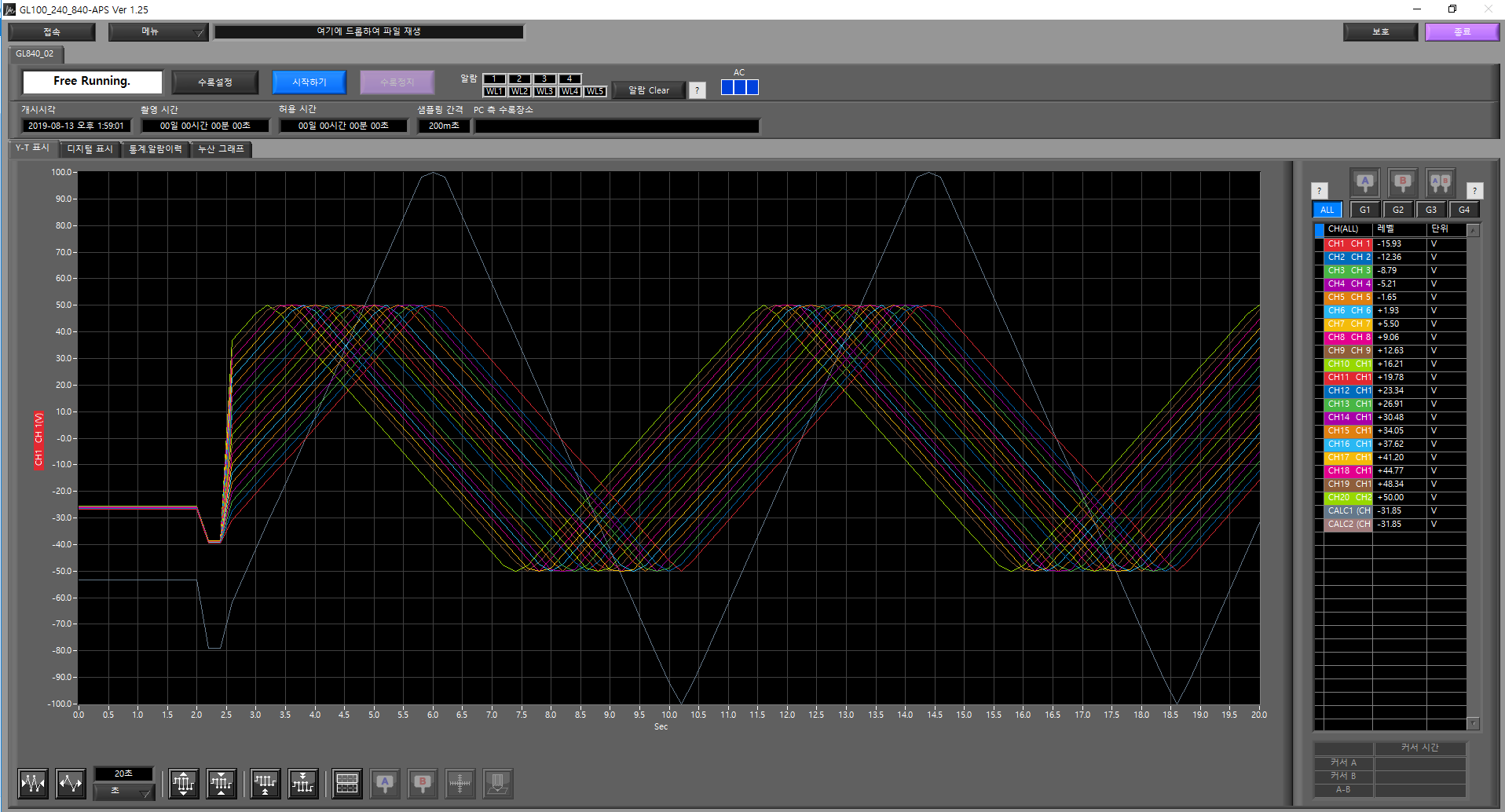Viewport: 1505px width, 812px height.
Task: Click the shift waveform down icon
Action: point(303,783)
